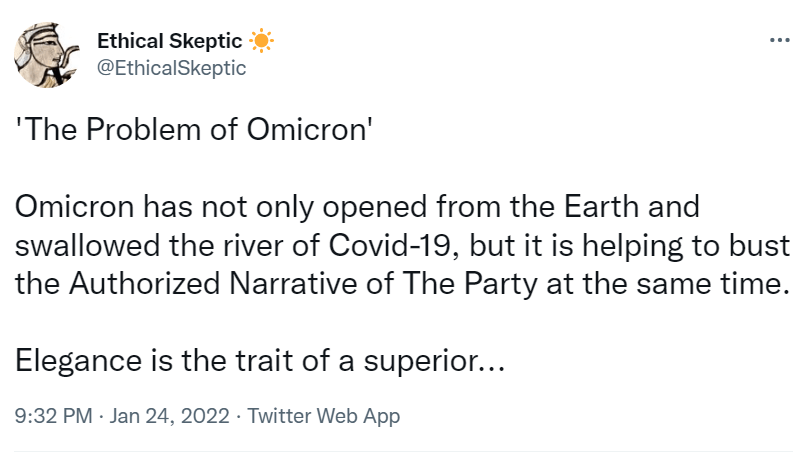The width and height of the screenshot is (808, 453).
Task: Open the Ethical Skeptic display name link
Action: [169, 41]
